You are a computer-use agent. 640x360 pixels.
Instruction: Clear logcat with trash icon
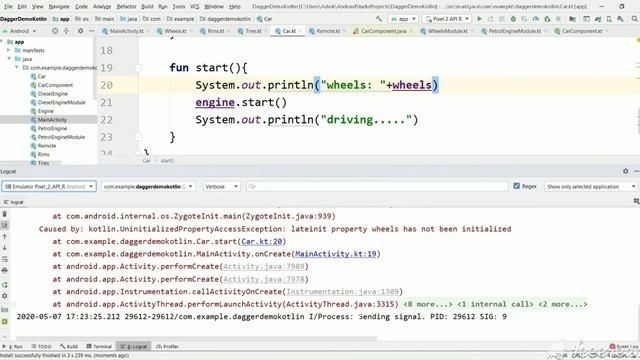tap(4, 214)
